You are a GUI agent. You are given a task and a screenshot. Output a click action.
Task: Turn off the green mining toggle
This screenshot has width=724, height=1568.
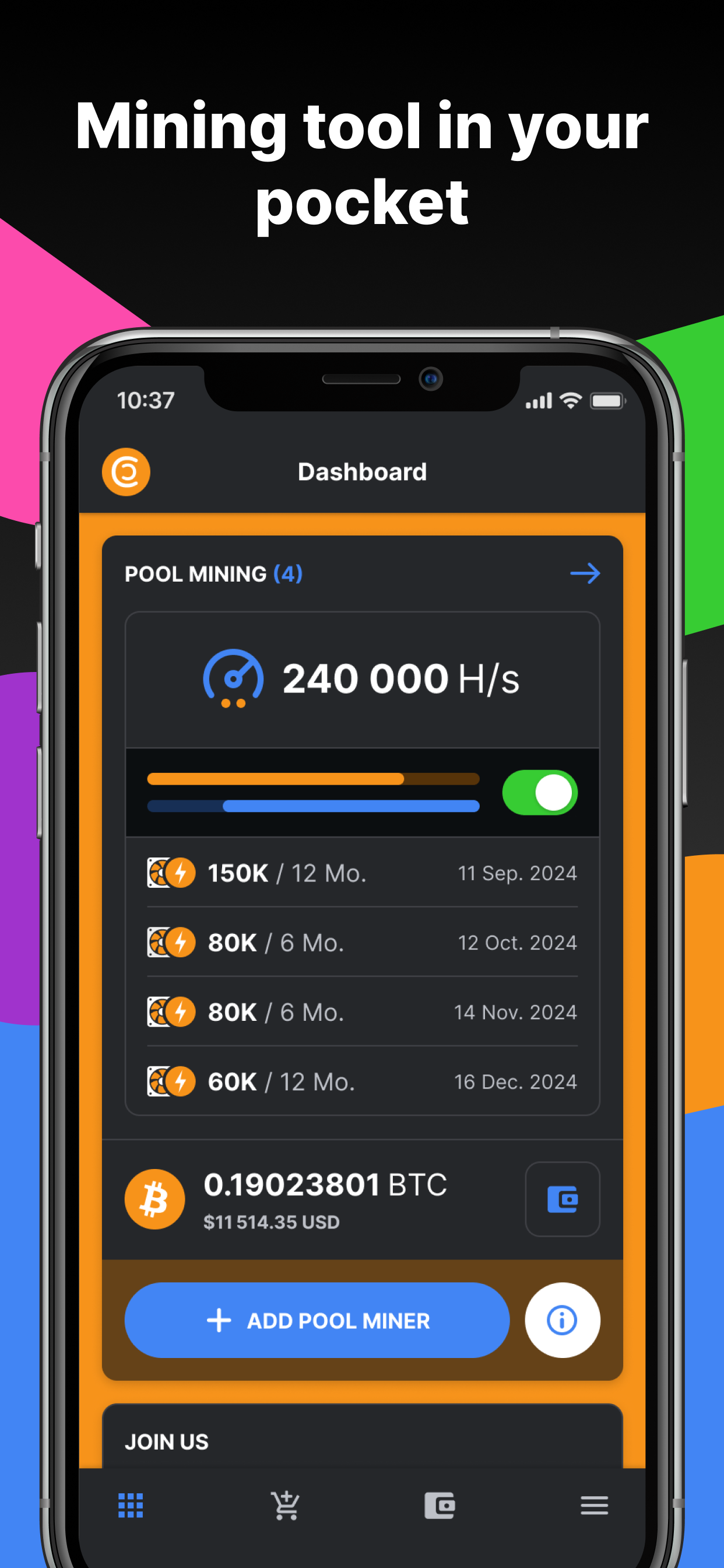click(x=540, y=792)
